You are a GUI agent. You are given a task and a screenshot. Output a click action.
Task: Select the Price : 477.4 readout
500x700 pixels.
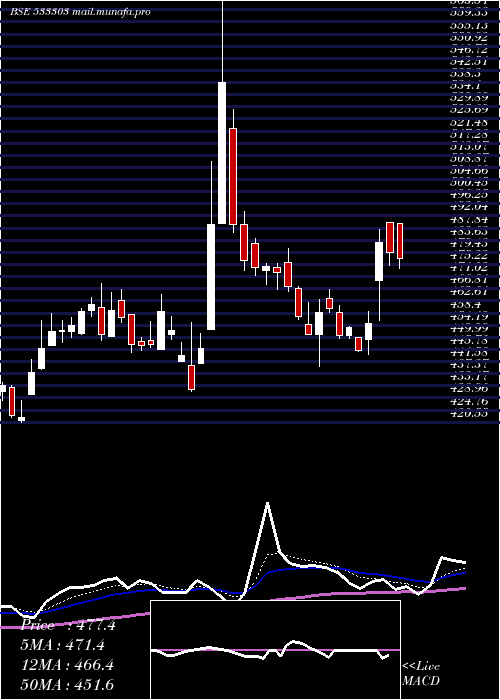click(x=68, y=625)
